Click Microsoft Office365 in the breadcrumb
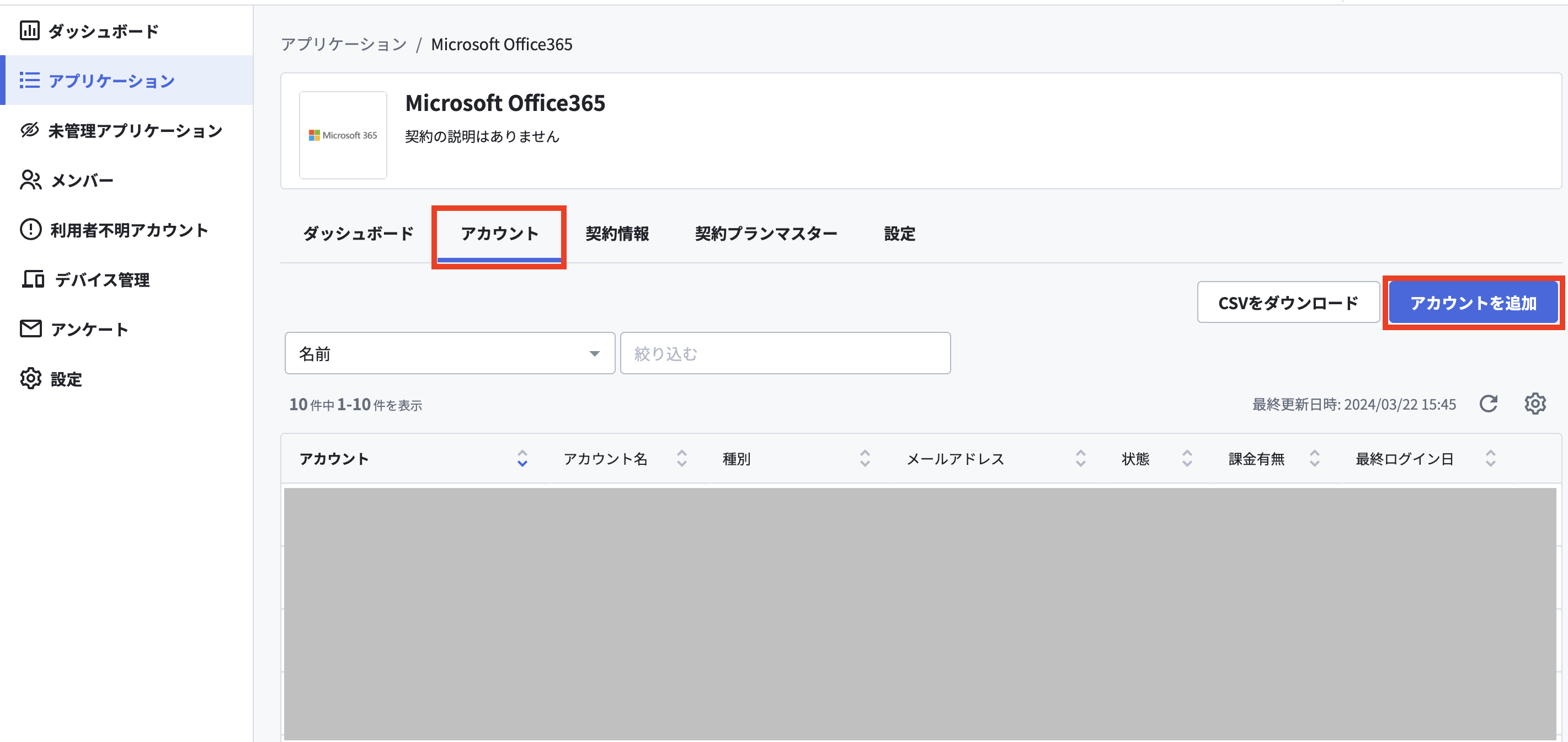 [502, 45]
